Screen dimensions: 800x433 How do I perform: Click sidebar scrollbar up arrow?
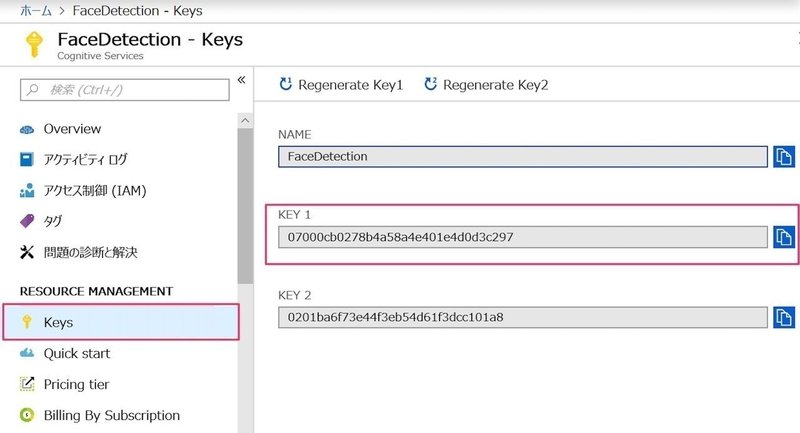pos(245,121)
